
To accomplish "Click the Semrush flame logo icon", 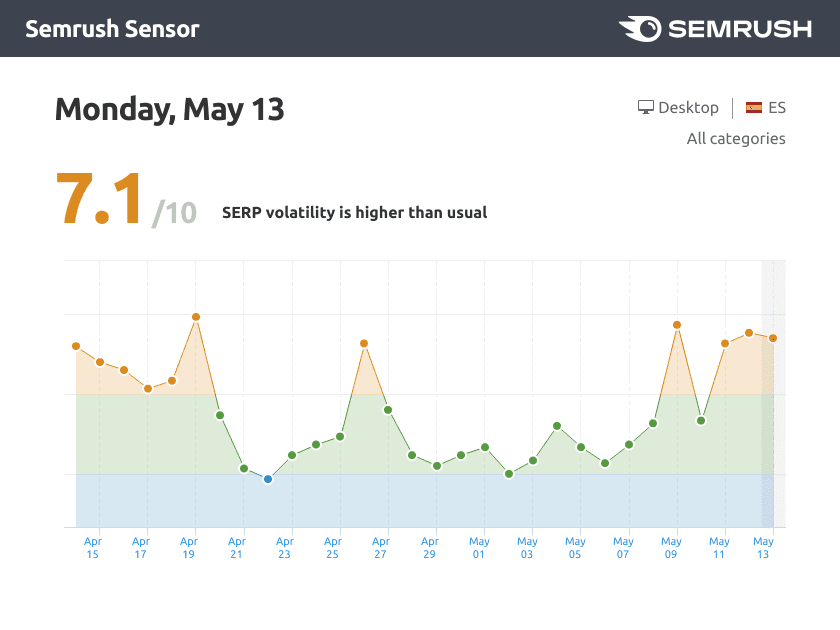I will tap(640, 28).
